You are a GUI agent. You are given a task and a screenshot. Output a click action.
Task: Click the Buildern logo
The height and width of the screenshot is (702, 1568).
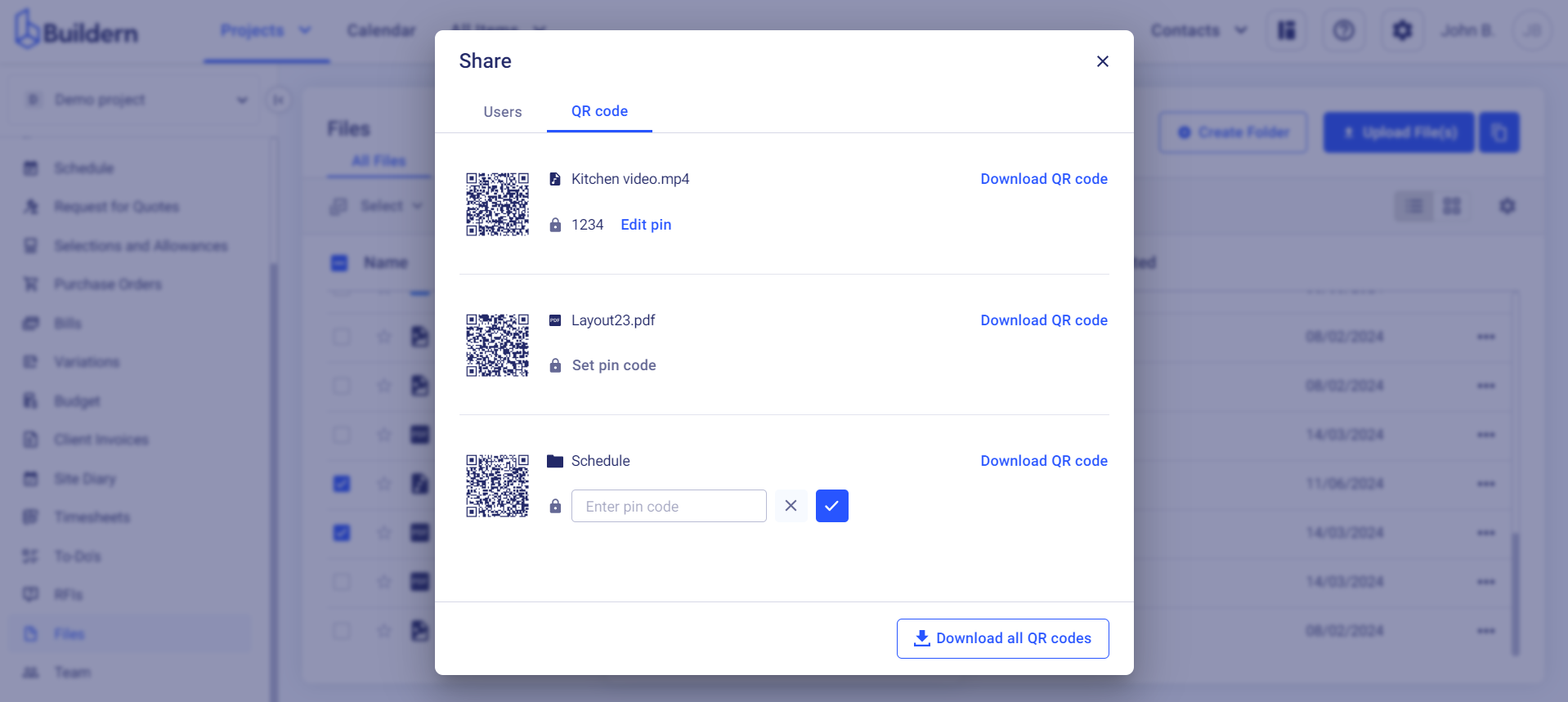click(75, 30)
